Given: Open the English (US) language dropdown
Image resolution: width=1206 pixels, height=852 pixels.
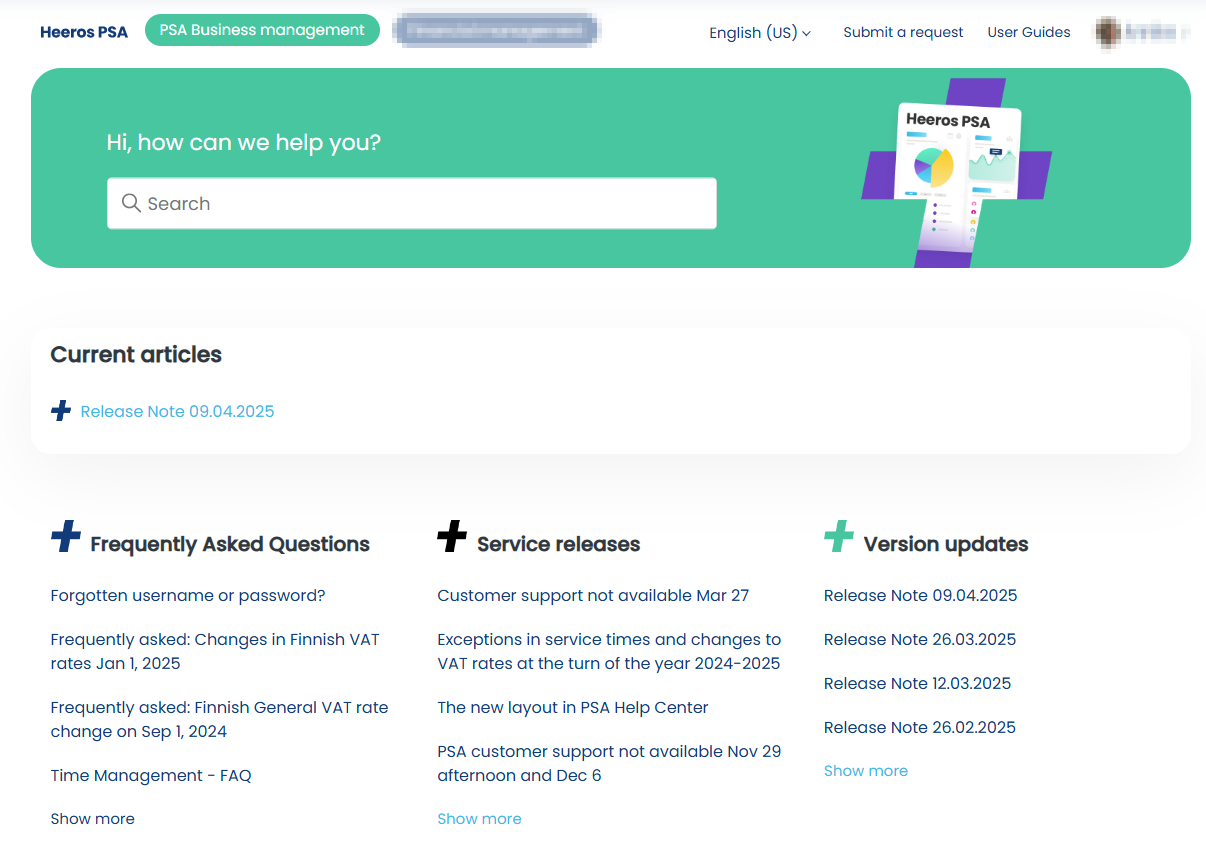Looking at the screenshot, I should pos(760,33).
